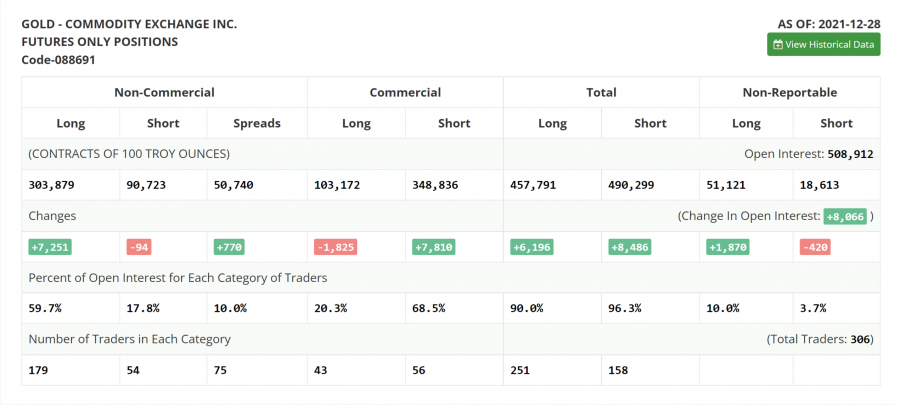
Task: Select the spreads value 50,740
Action: [x=234, y=185]
